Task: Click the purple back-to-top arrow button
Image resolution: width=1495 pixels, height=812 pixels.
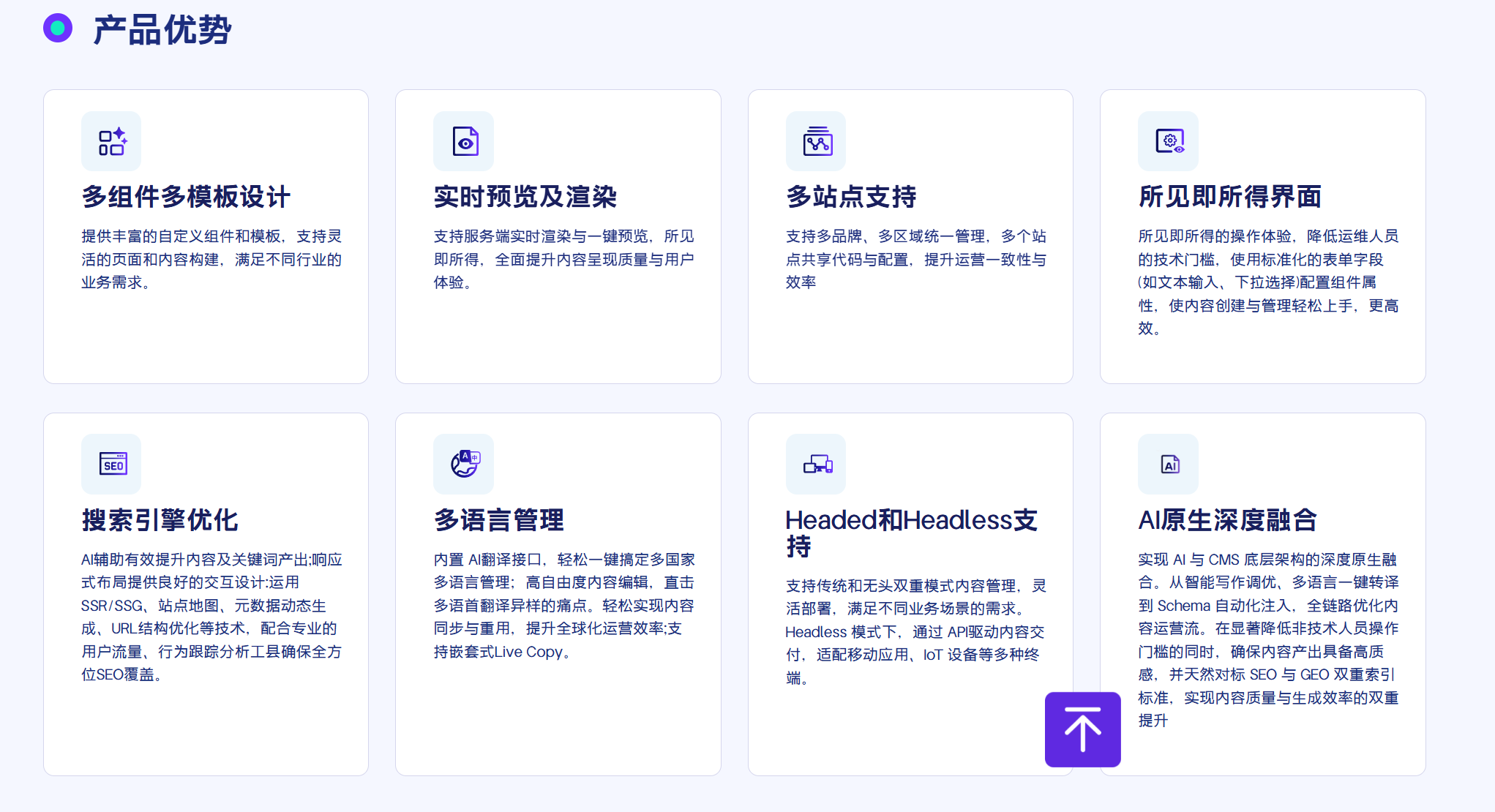Action: pyautogui.click(x=1082, y=729)
